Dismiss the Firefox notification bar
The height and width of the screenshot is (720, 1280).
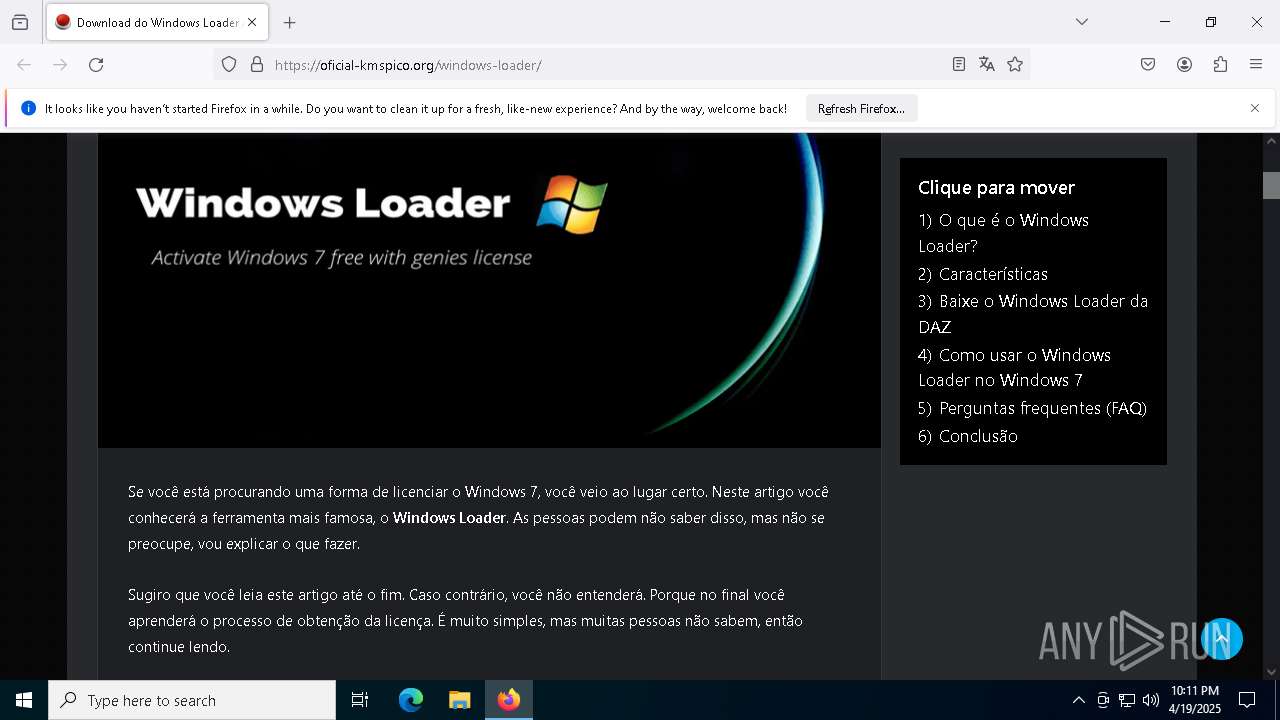(1255, 108)
